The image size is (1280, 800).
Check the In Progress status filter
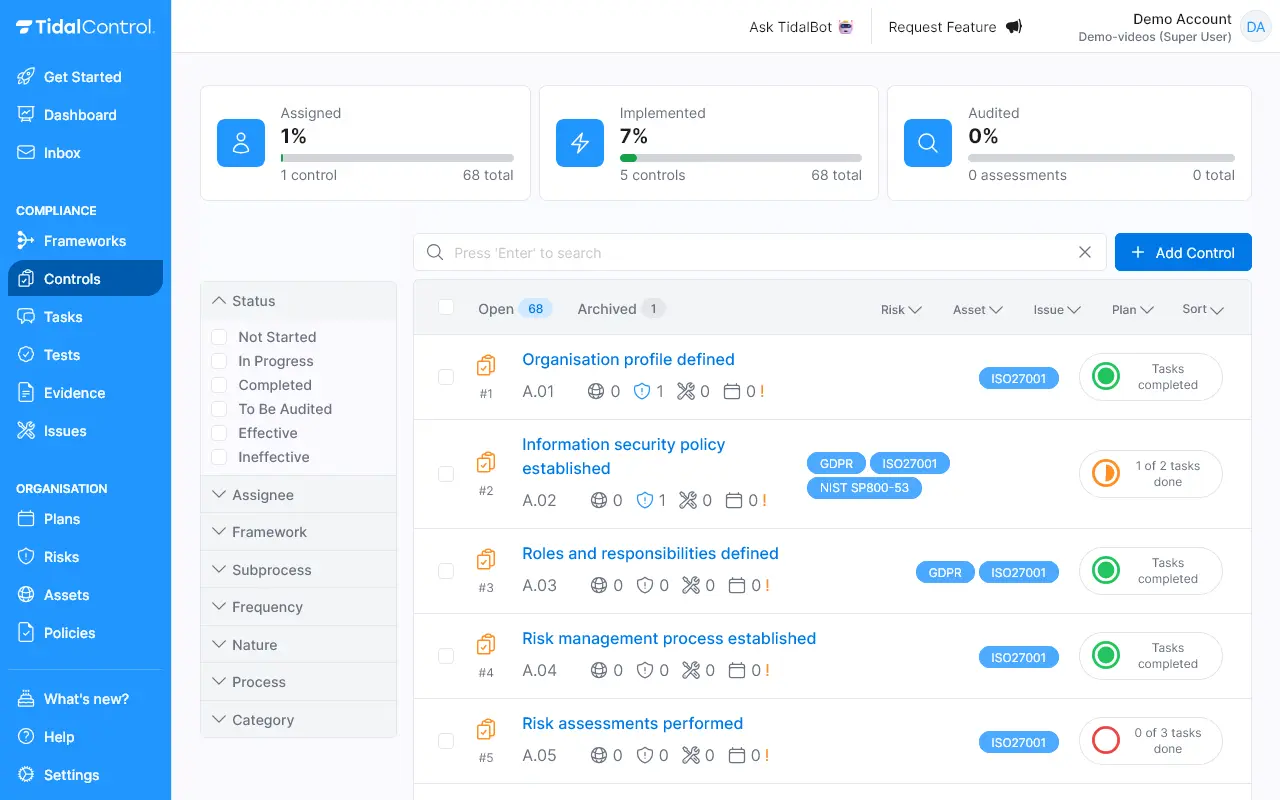click(219, 361)
